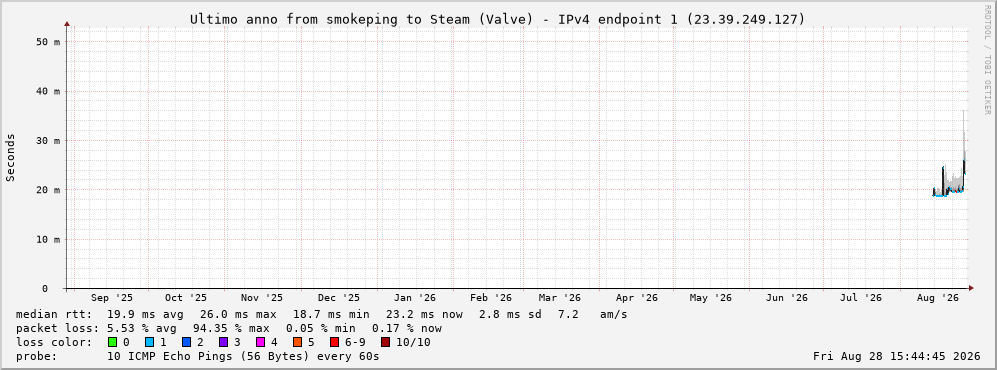The width and height of the screenshot is (997, 370).
Task: Click the Seconds vertical axis title
Action: pyautogui.click(x=11, y=158)
